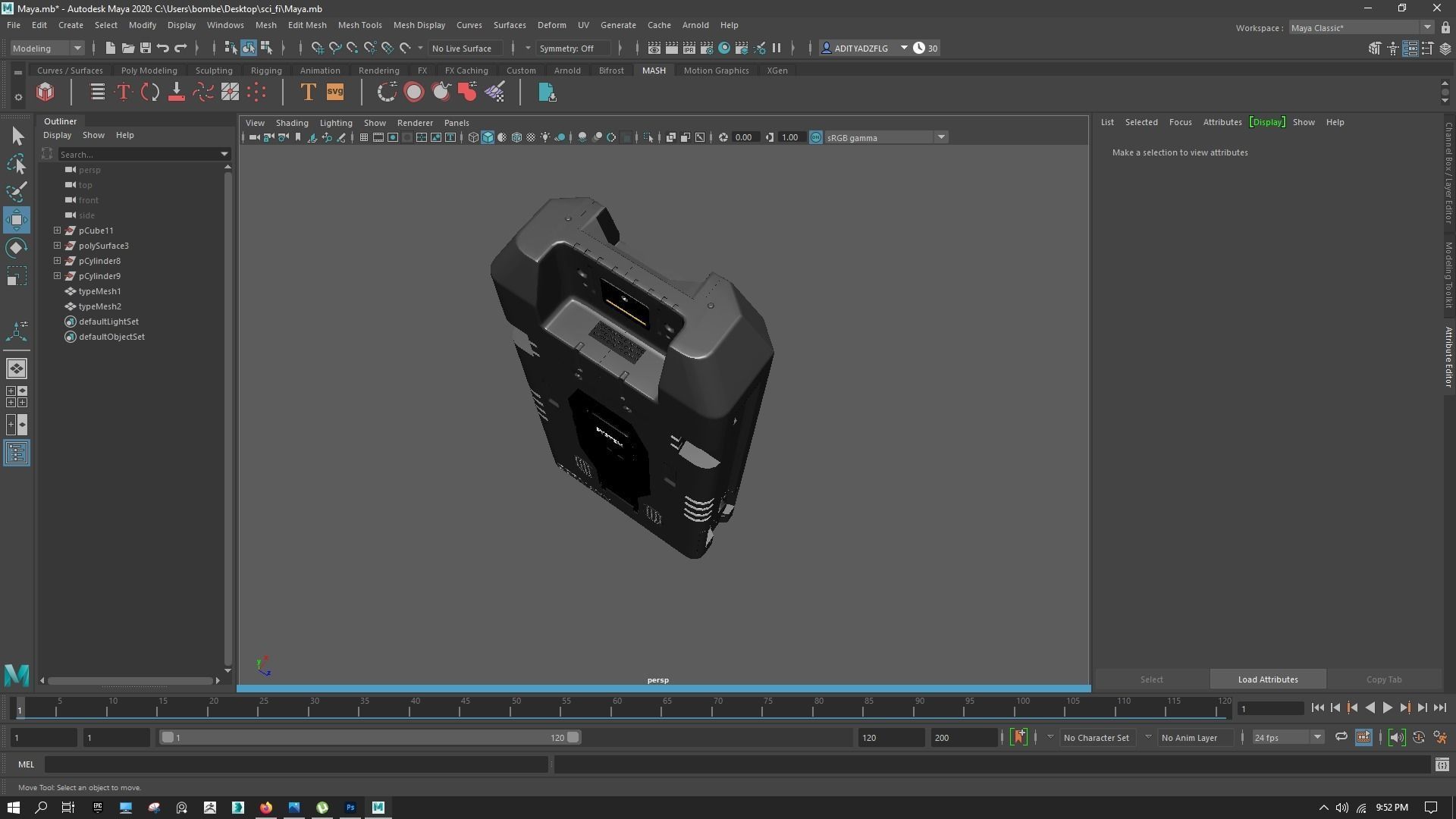
Task: Open the Script Editor icon
Action: pos(1442,764)
